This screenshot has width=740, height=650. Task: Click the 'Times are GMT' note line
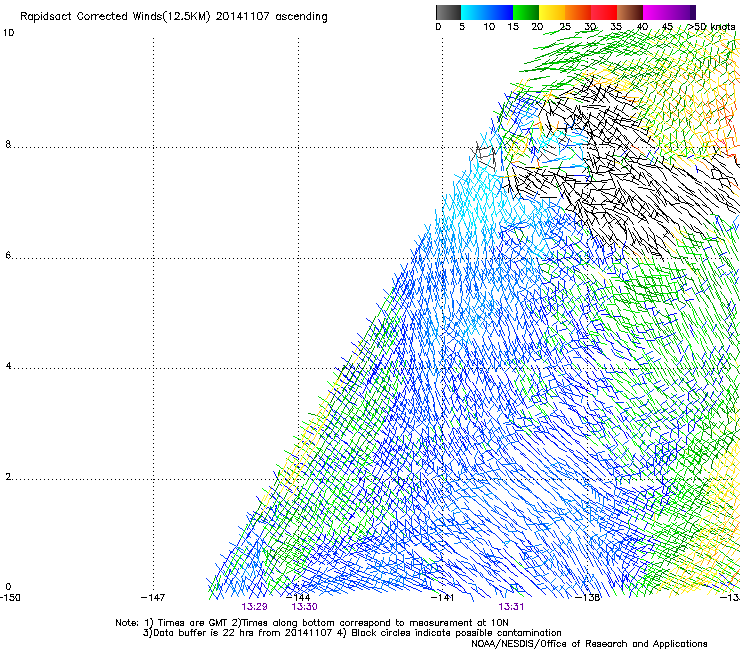pyautogui.click(x=312, y=623)
